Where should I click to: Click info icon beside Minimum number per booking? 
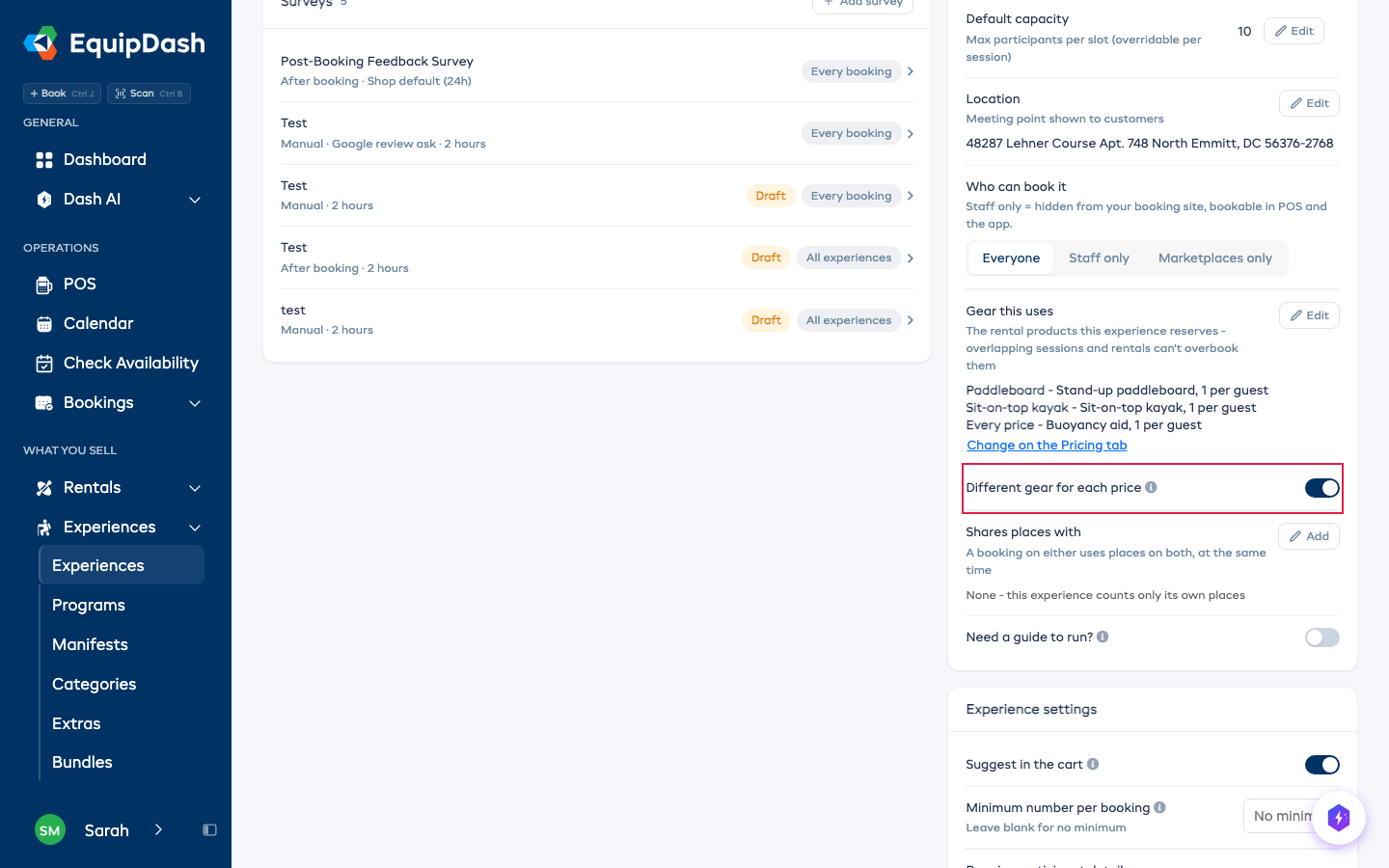[x=1159, y=808]
